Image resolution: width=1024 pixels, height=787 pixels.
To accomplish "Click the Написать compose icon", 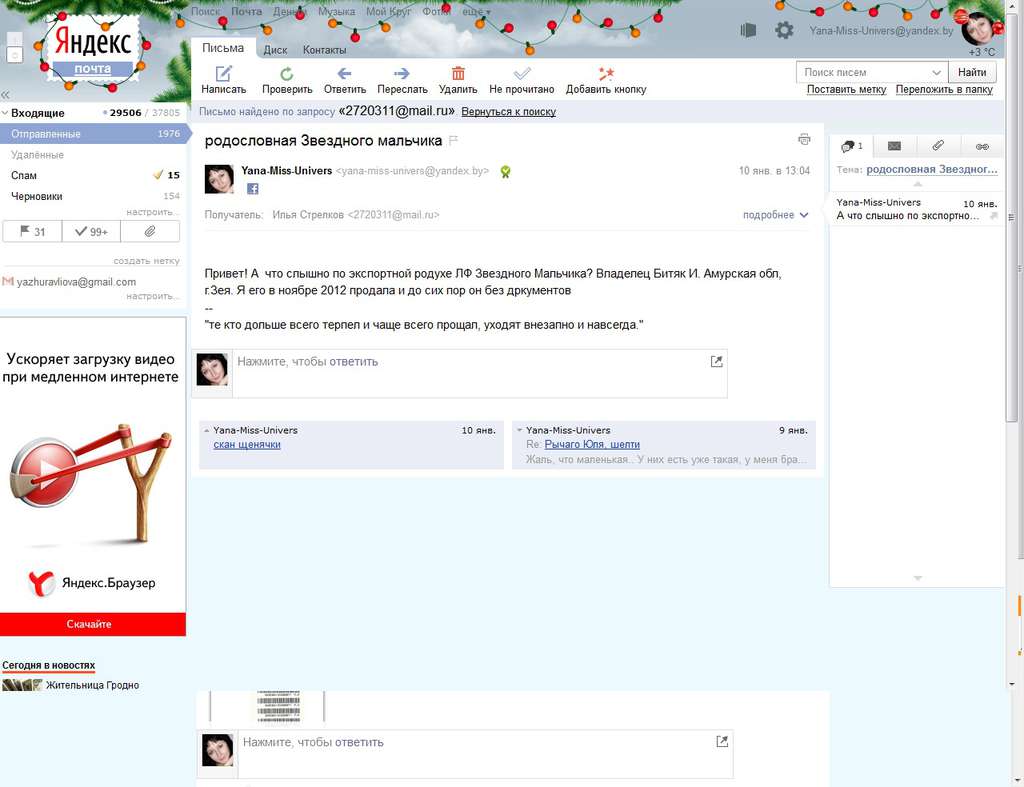I will pos(223,74).
